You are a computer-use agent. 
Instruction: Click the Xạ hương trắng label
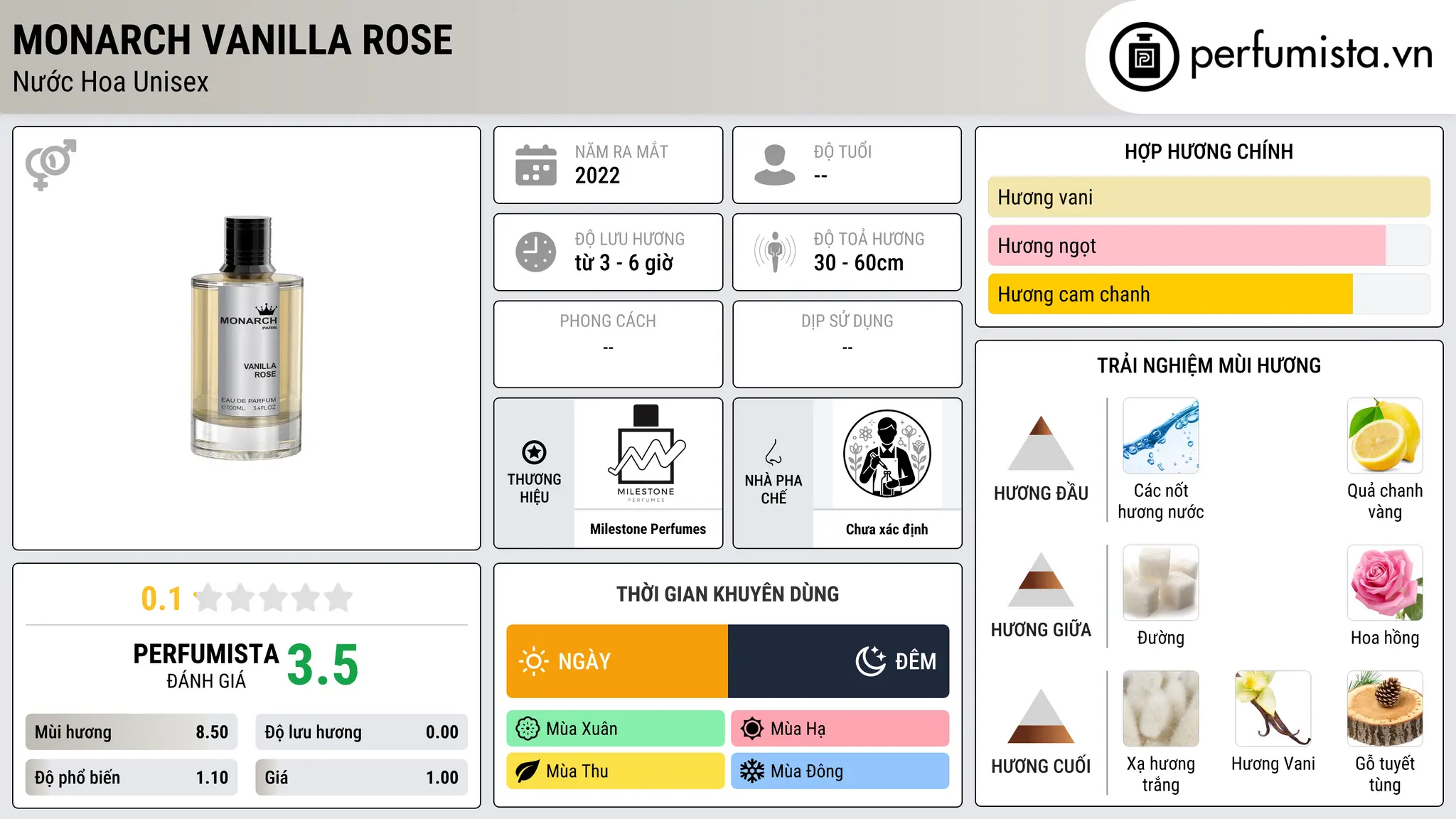coord(1161,774)
